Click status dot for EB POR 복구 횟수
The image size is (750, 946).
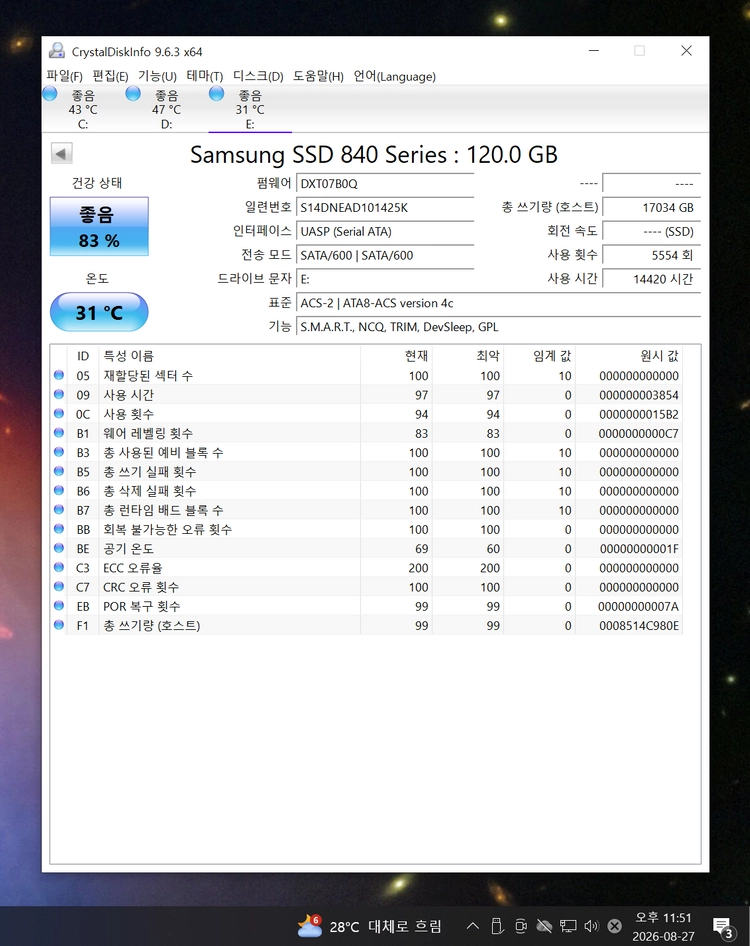pyautogui.click(x=59, y=605)
